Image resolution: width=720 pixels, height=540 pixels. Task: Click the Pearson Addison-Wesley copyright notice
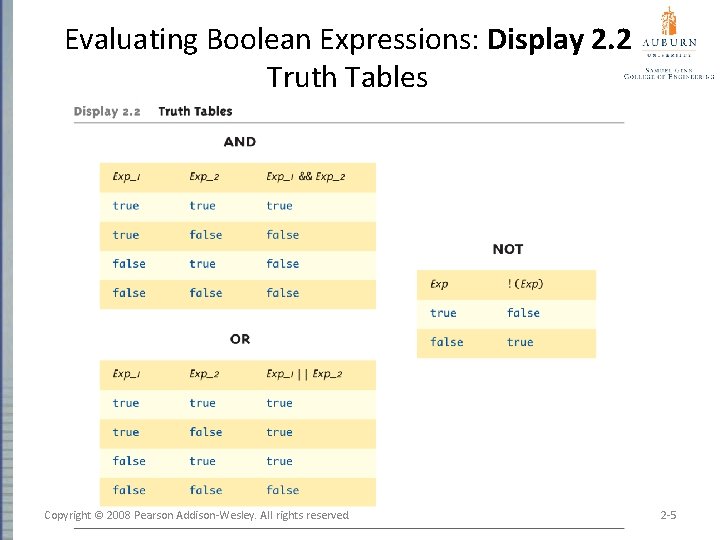(x=197, y=515)
